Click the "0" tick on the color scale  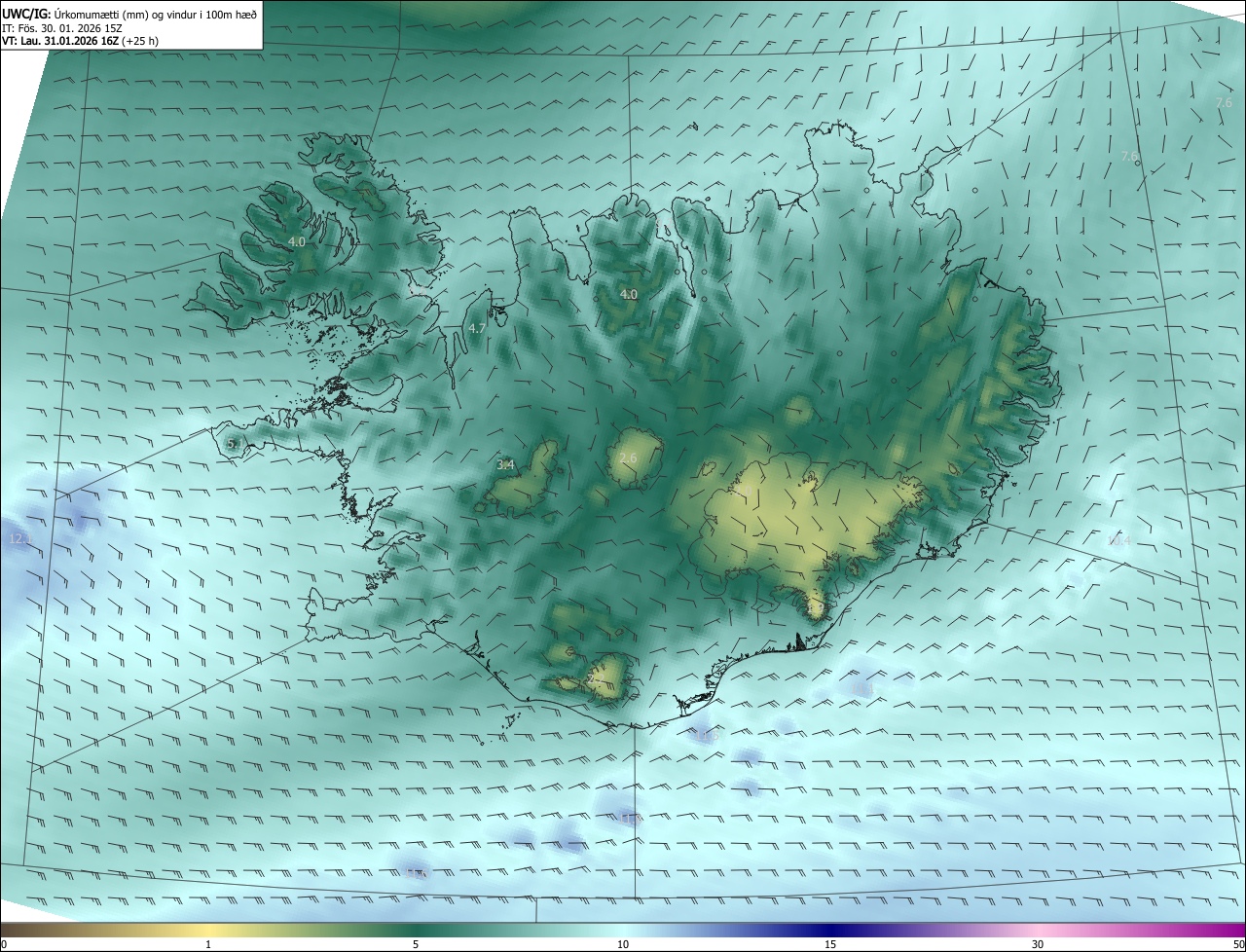click(x=4, y=944)
